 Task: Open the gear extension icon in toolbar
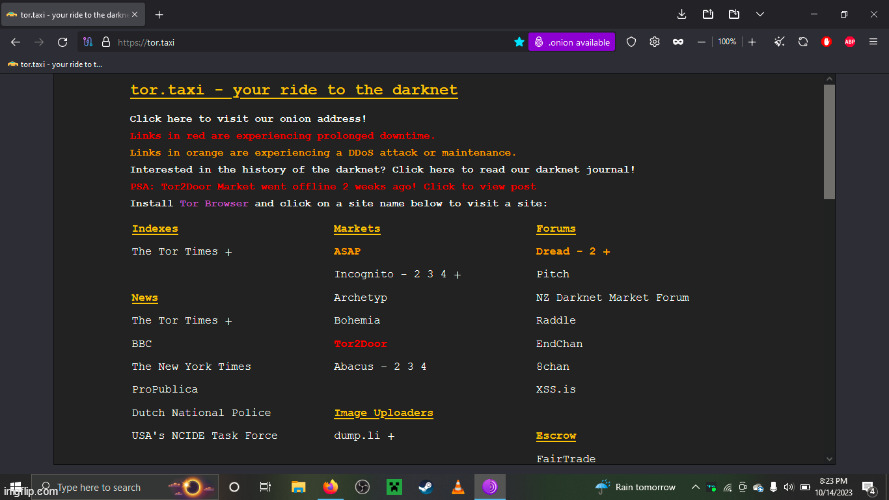pos(654,42)
